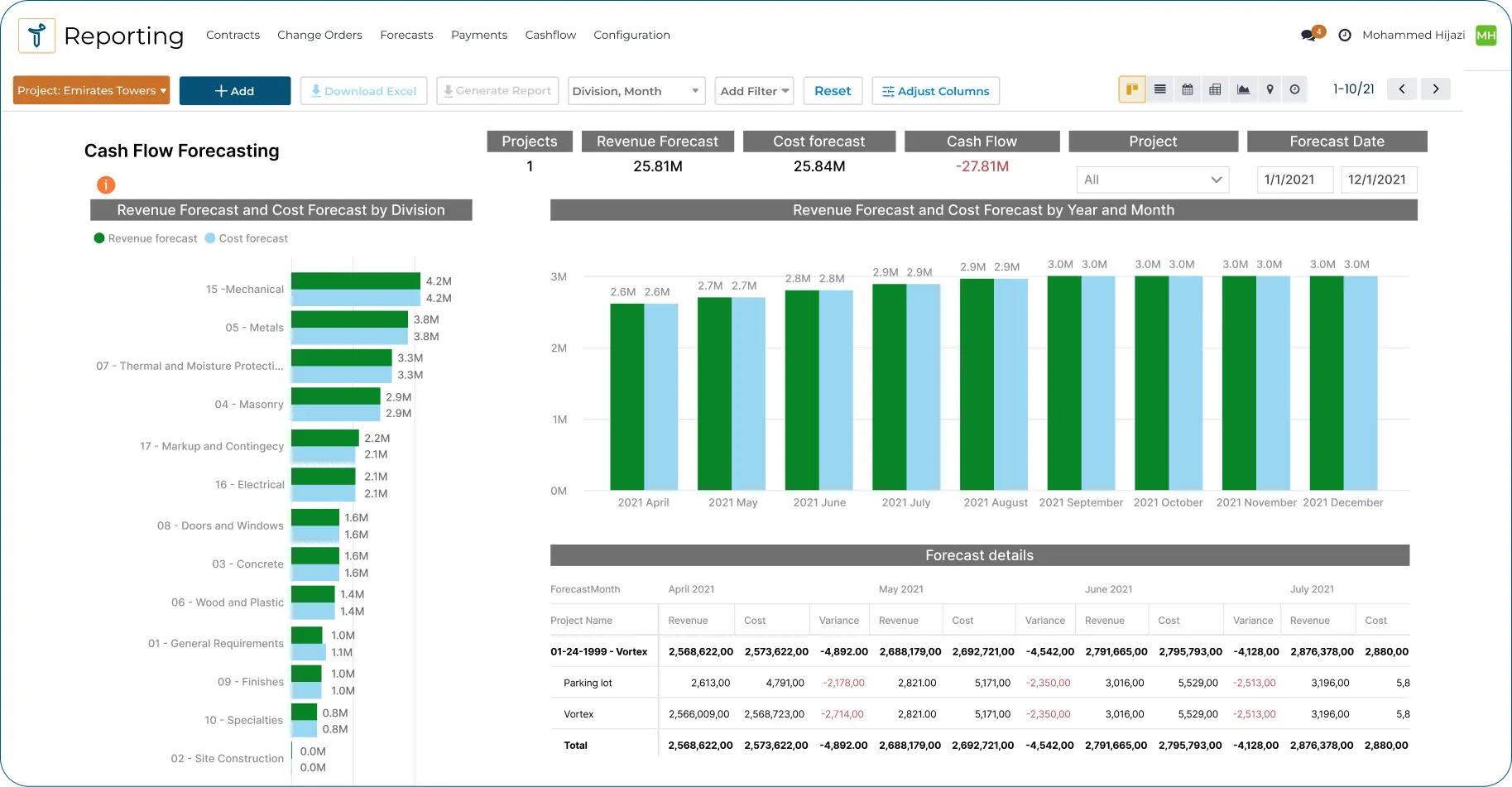The height and width of the screenshot is (787, 1512).
Task: Open the clock view in toolbar
Action: tap(1295, 89)
